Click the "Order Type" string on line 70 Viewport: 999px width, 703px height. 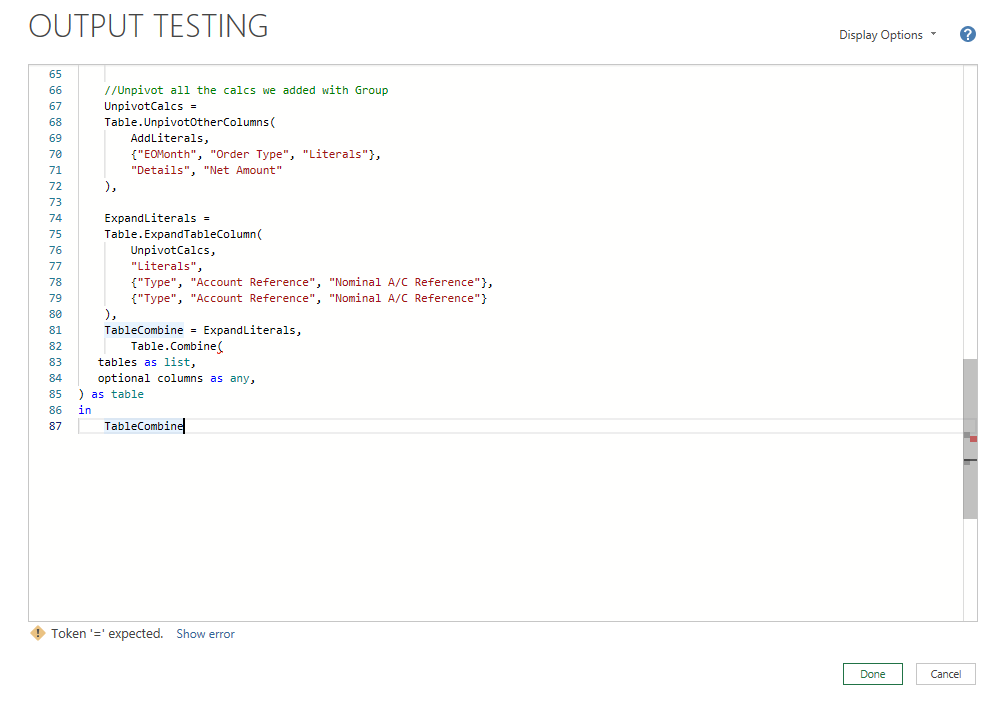(250, 154)
